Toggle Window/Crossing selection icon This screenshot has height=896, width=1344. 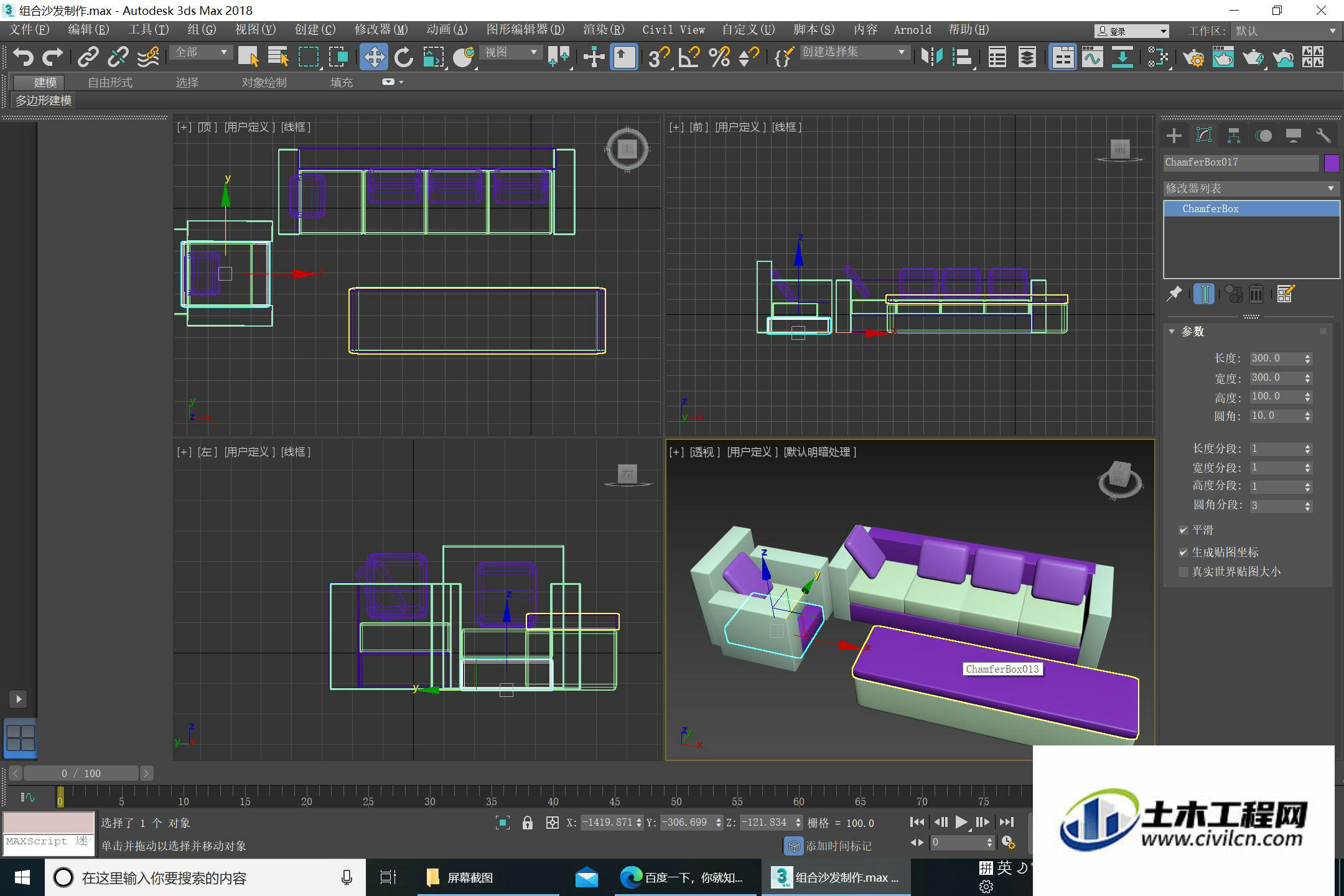(x=338, y=57)
